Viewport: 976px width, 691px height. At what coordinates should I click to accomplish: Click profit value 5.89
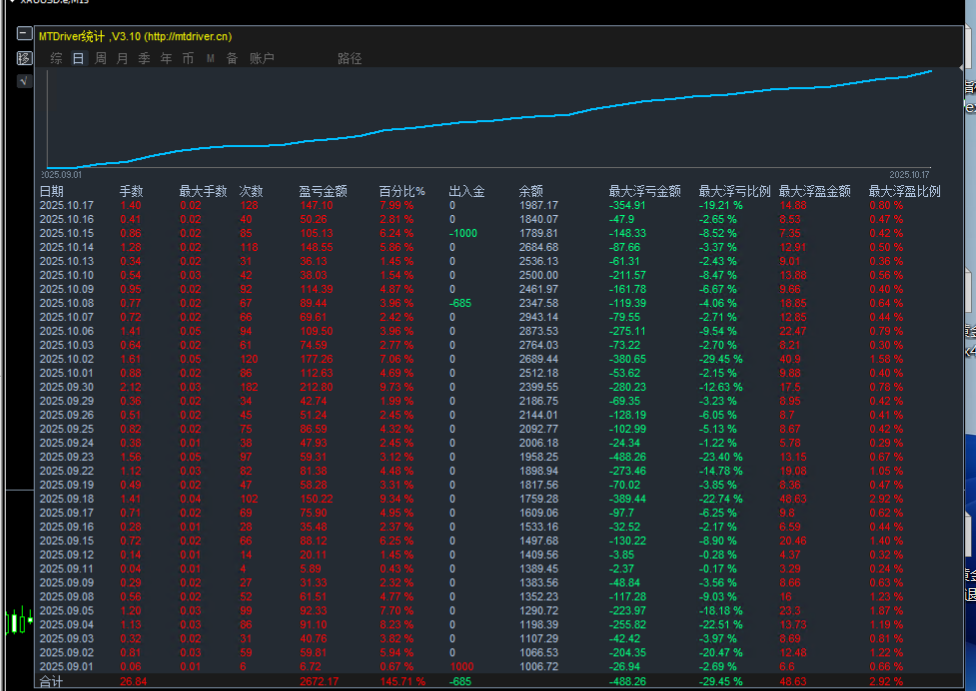tap(311, 569)
